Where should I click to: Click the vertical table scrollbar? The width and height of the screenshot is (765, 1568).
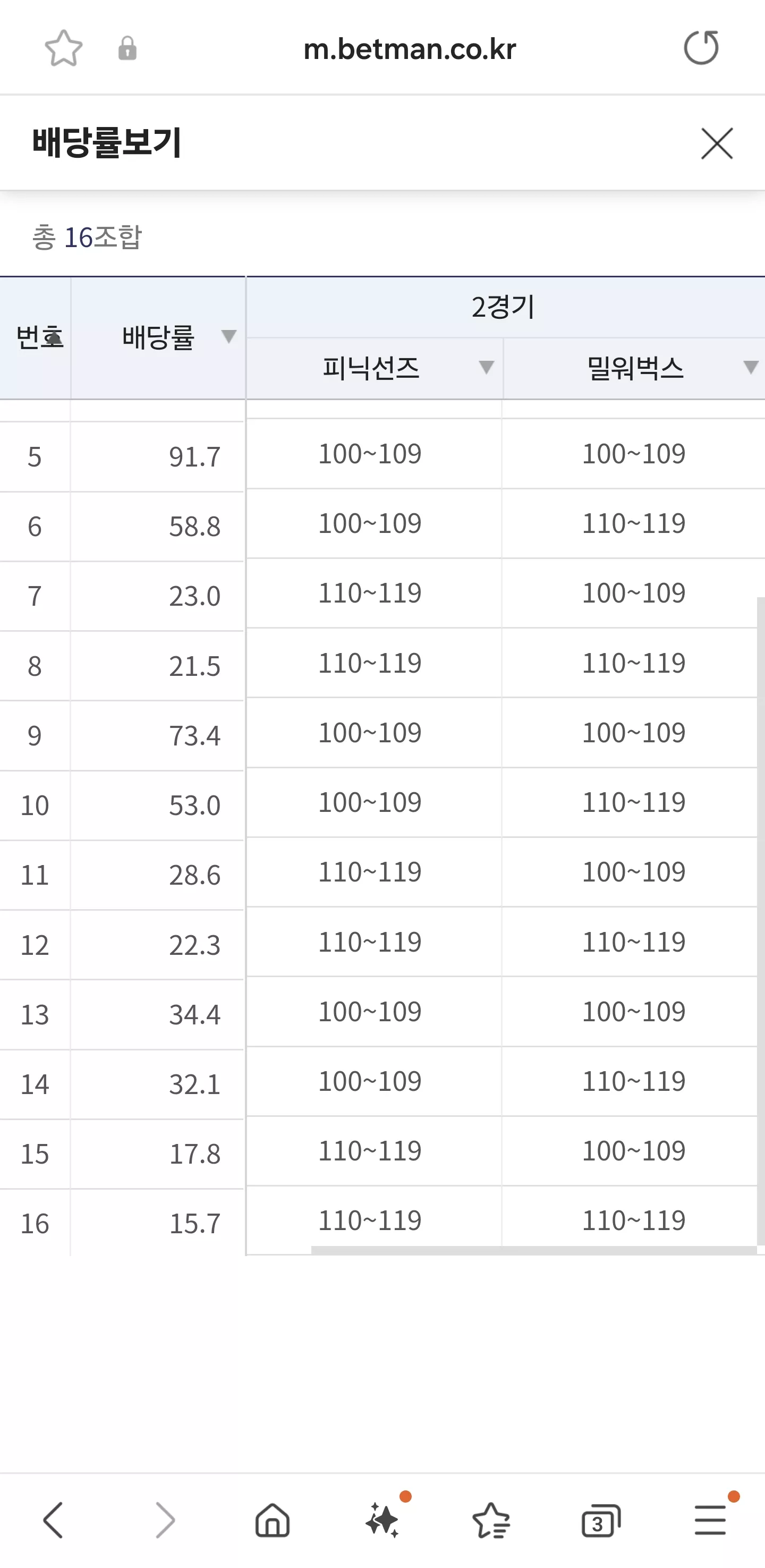click(x=761, y=919)
